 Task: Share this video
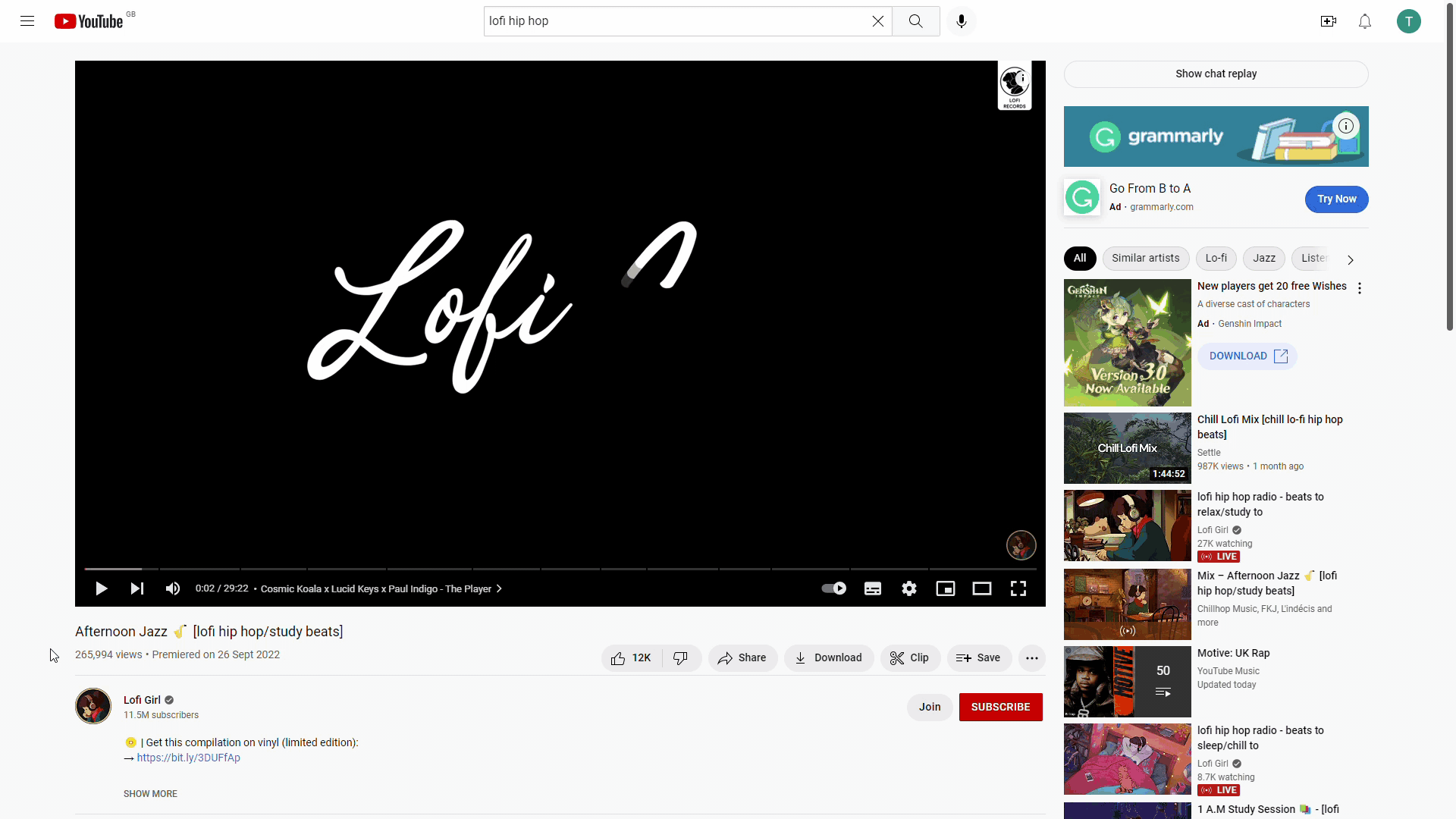(742, 658)
